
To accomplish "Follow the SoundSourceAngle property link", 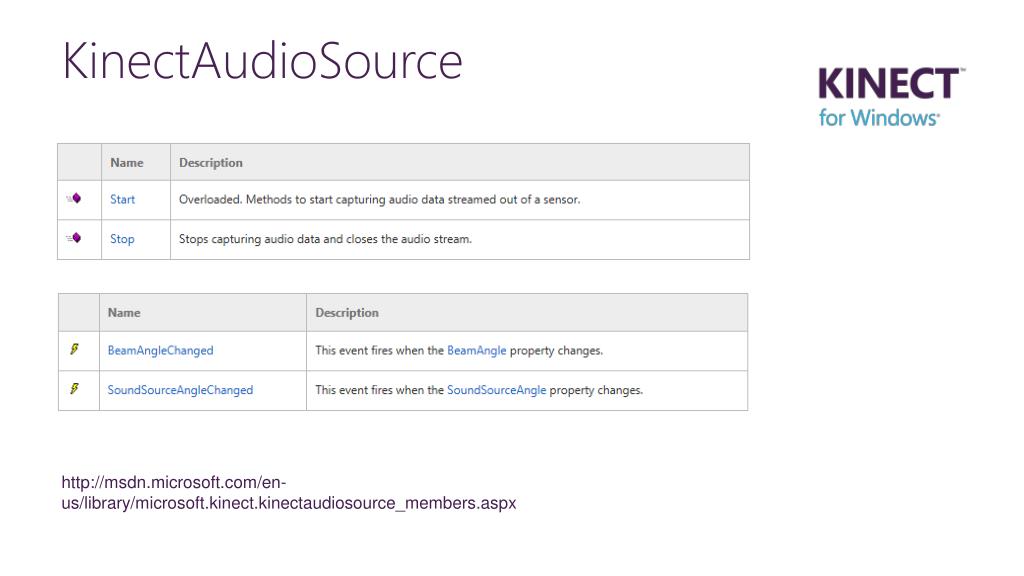I will [496, 390].
